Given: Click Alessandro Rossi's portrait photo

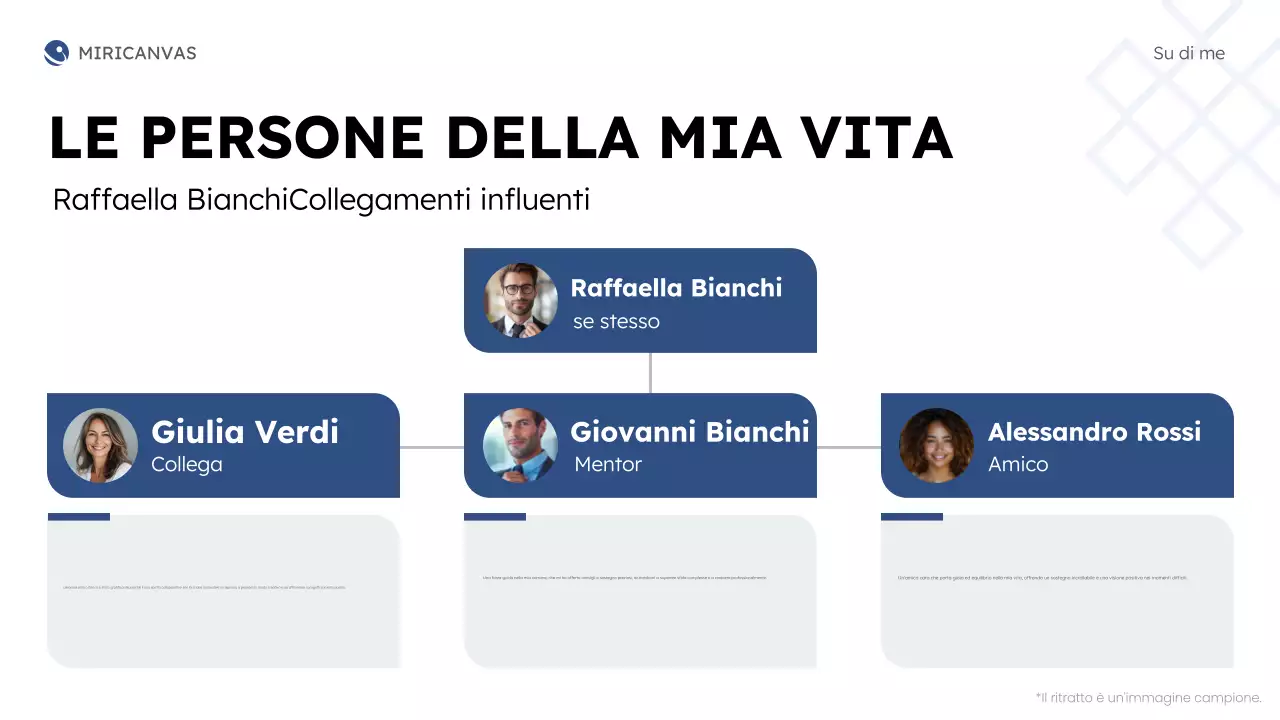Looking at the screenshot, I should tap(936, 445).
